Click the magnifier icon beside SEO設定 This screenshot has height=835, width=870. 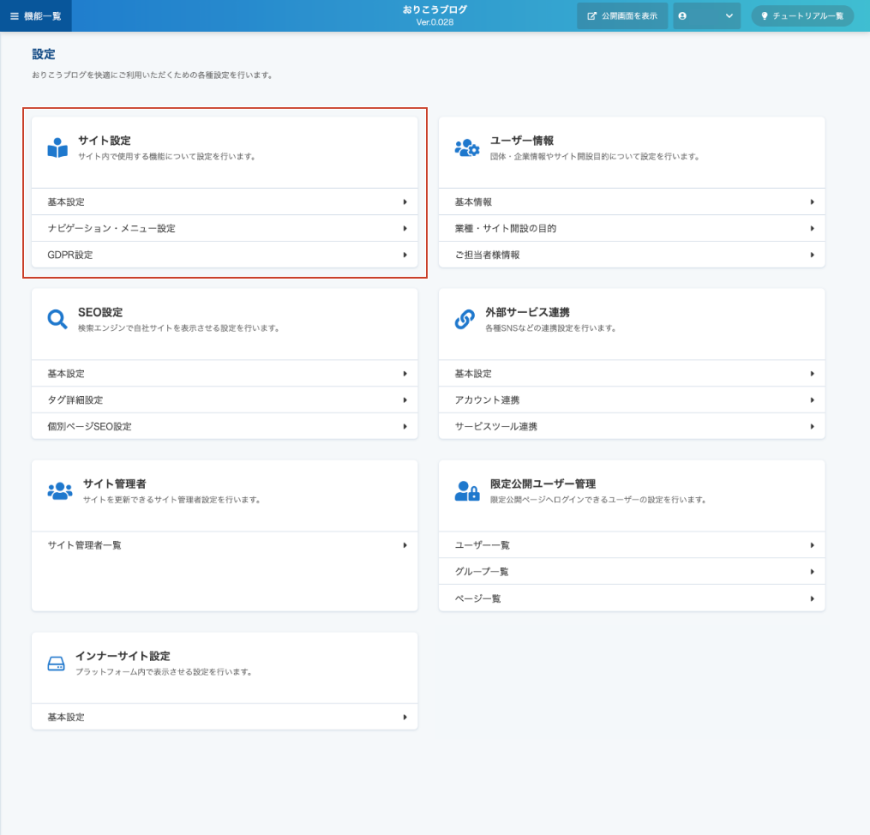point(57,319)
